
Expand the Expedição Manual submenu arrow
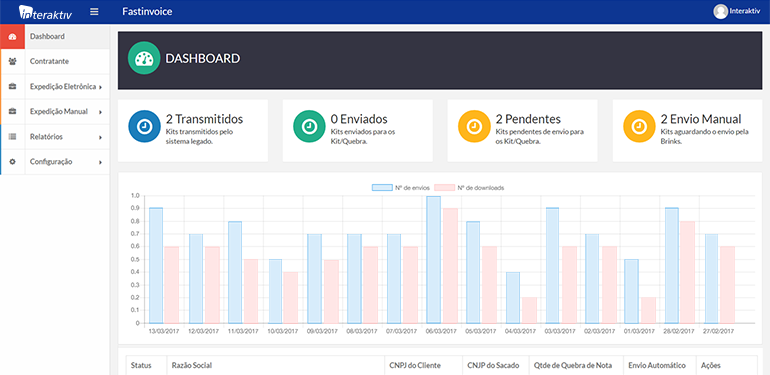coord(100,112)
